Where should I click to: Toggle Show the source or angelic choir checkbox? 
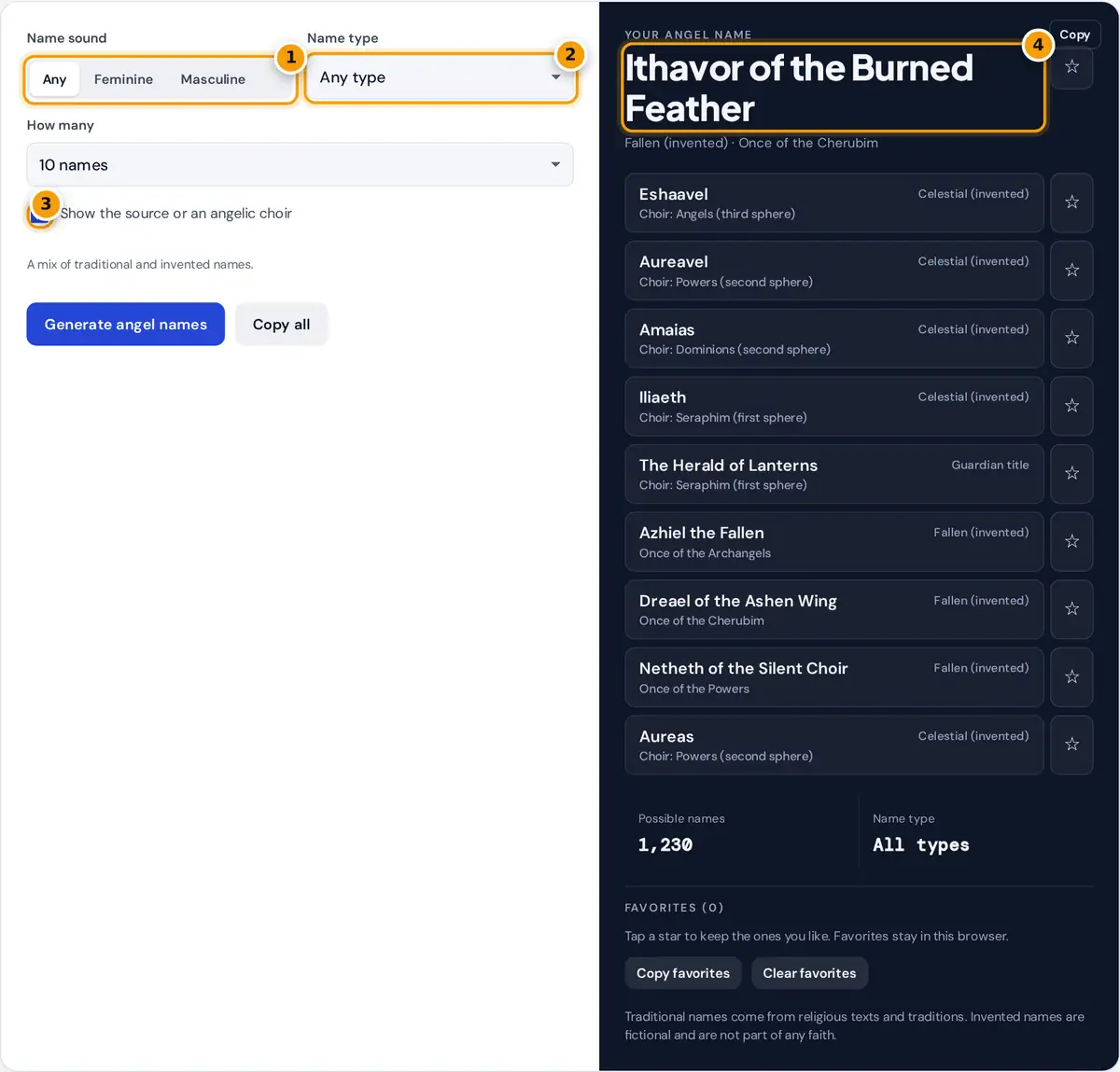tap(39, 214)
